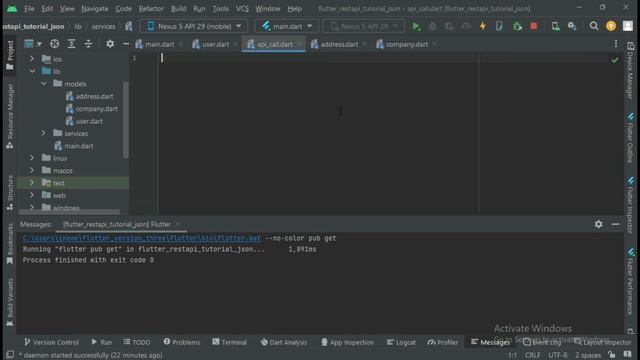Open the Refactor menu
The width and height of the screenshot is (640, 360).
[x=151, y=9]
